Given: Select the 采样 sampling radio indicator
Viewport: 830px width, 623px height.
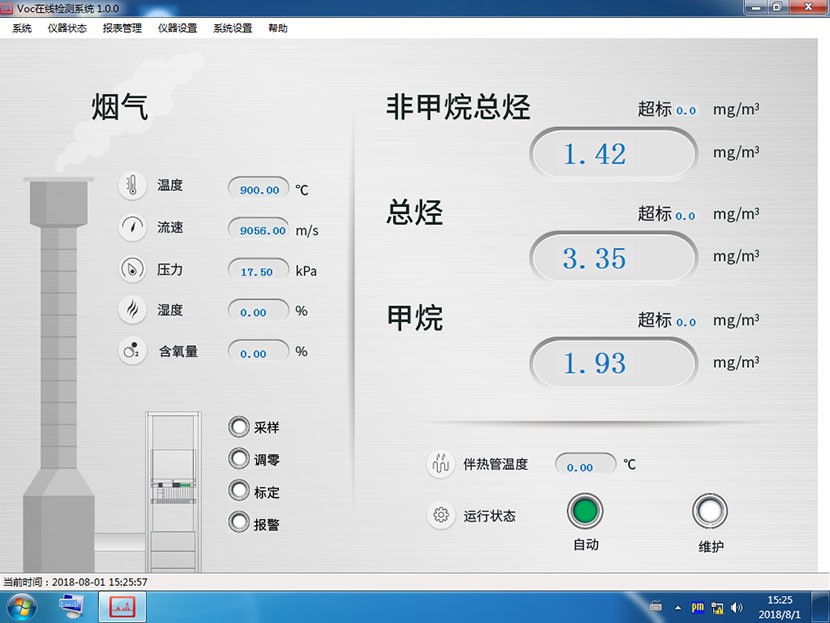Looking at the screenshot, I should (x=239, y=428).
